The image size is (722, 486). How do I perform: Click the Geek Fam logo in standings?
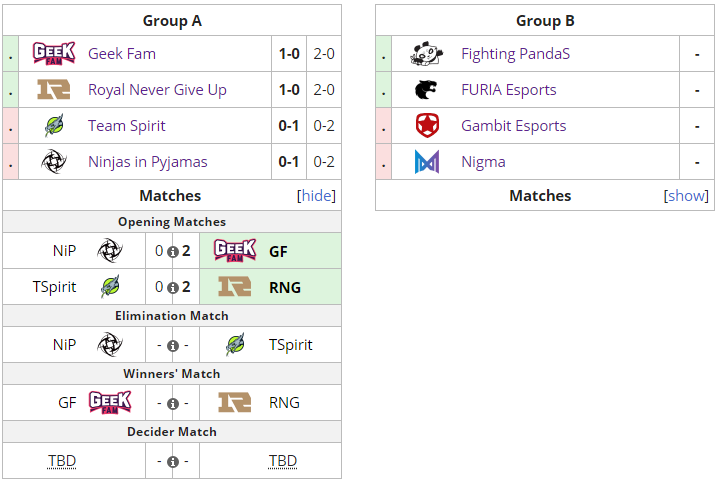point(52,54)
